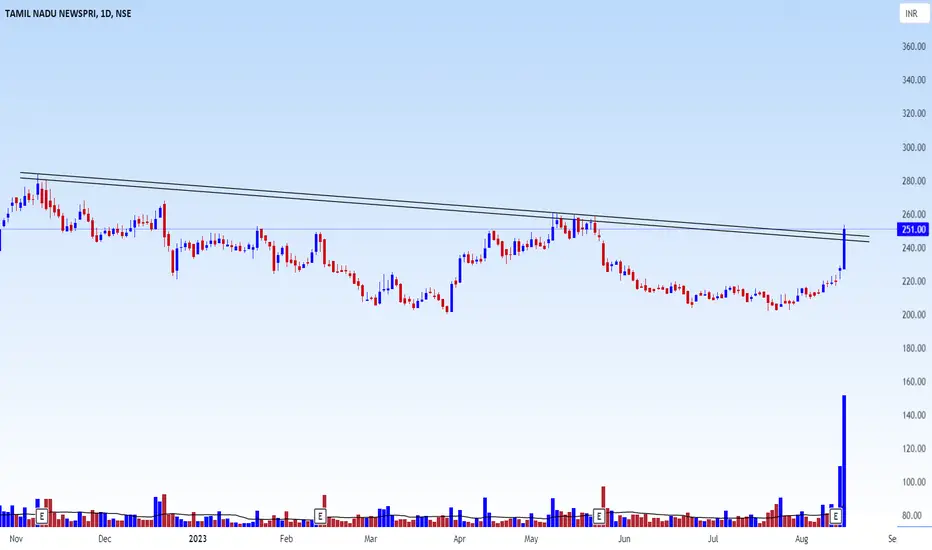The image size is (932, 550).
Task: Select the upper descending trendline
Action: (x=445, y=203)
